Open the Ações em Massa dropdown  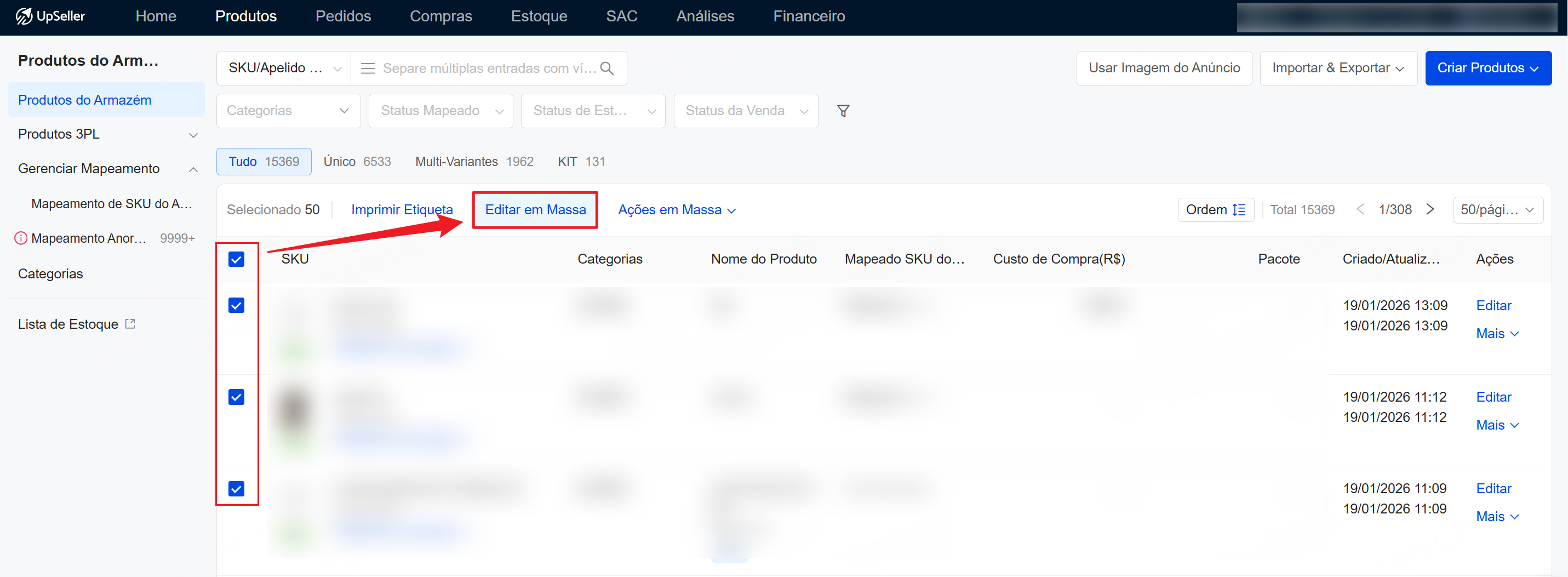coord(676,210)
